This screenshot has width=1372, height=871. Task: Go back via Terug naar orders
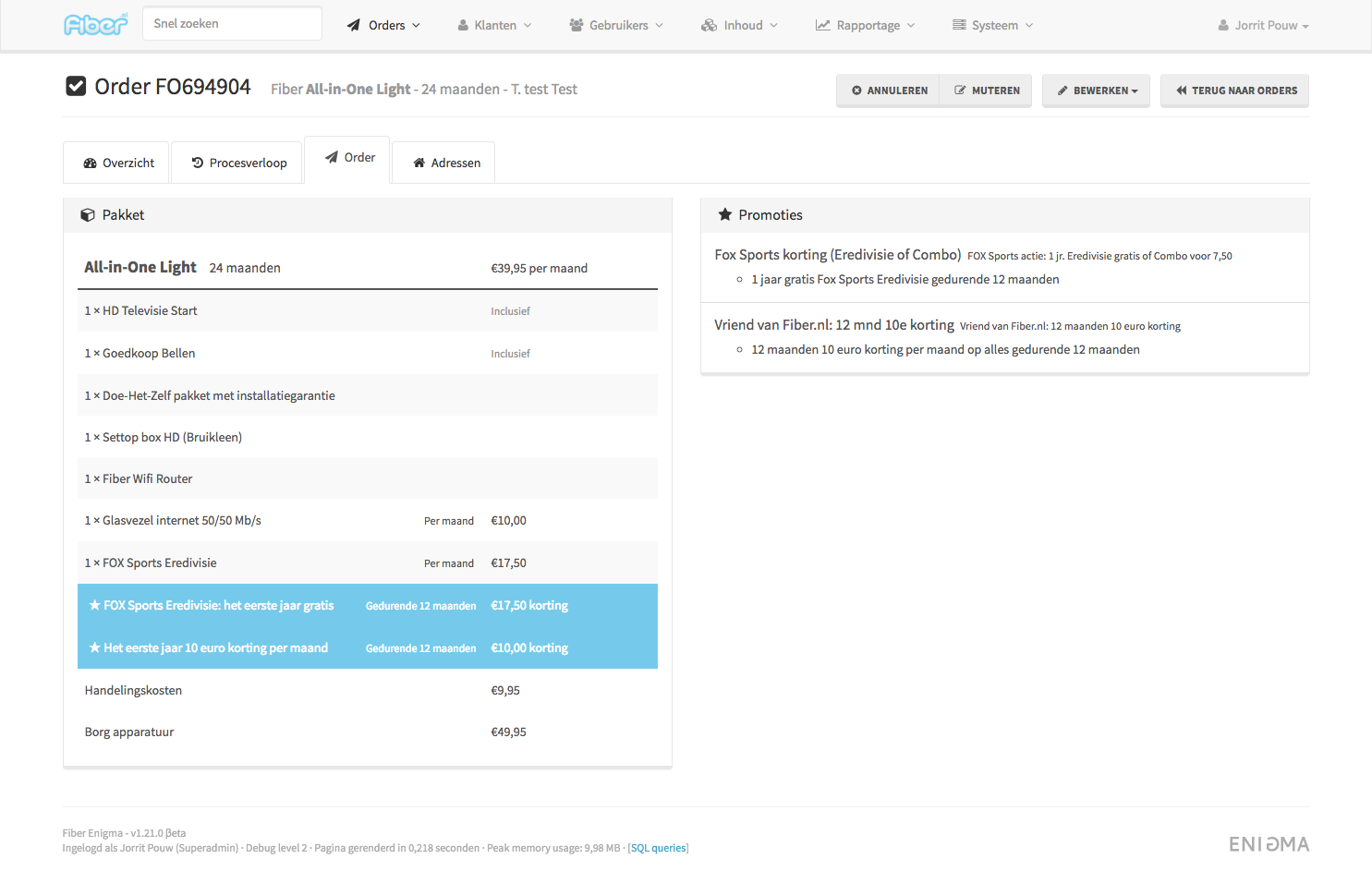tap(1235, 91)
